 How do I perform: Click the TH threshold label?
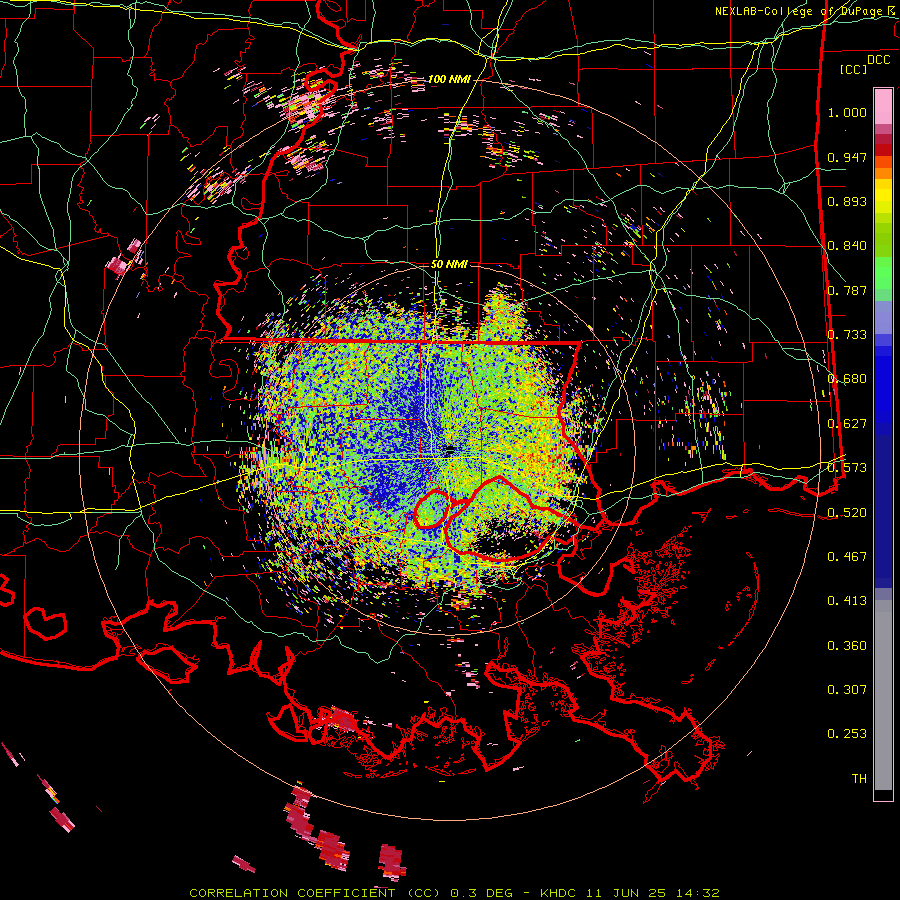point(859,779)
